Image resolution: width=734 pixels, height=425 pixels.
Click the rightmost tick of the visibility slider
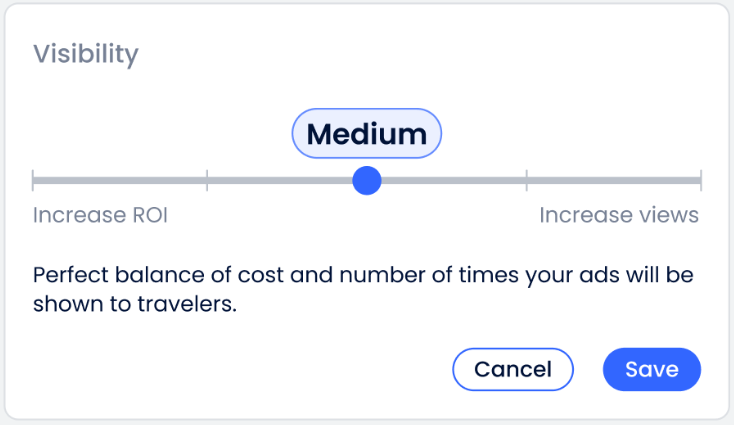(x=700, y=181)
